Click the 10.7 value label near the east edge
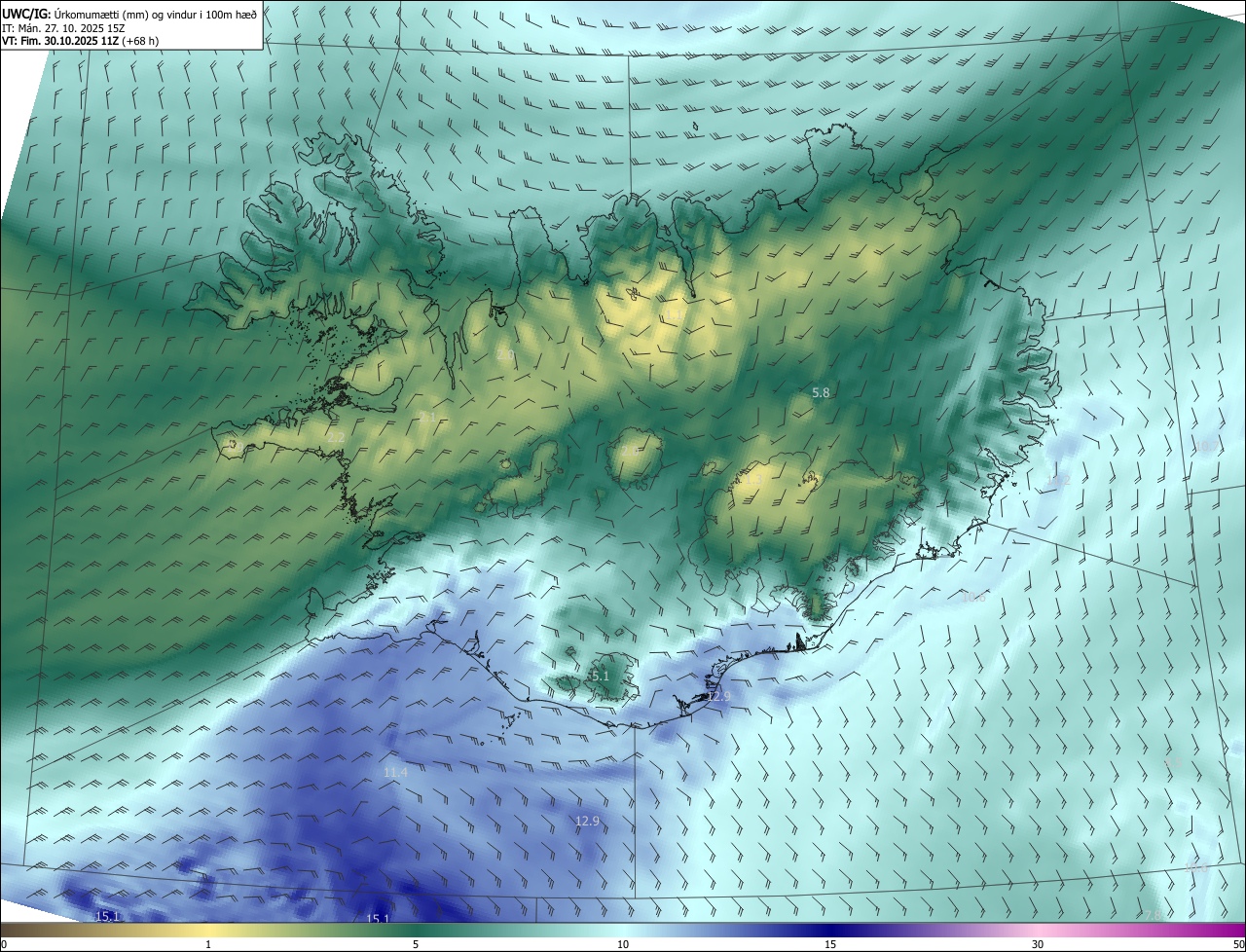Image resolution: width=1246 pixels, height=952 pixels. (x=1206, y=446)
